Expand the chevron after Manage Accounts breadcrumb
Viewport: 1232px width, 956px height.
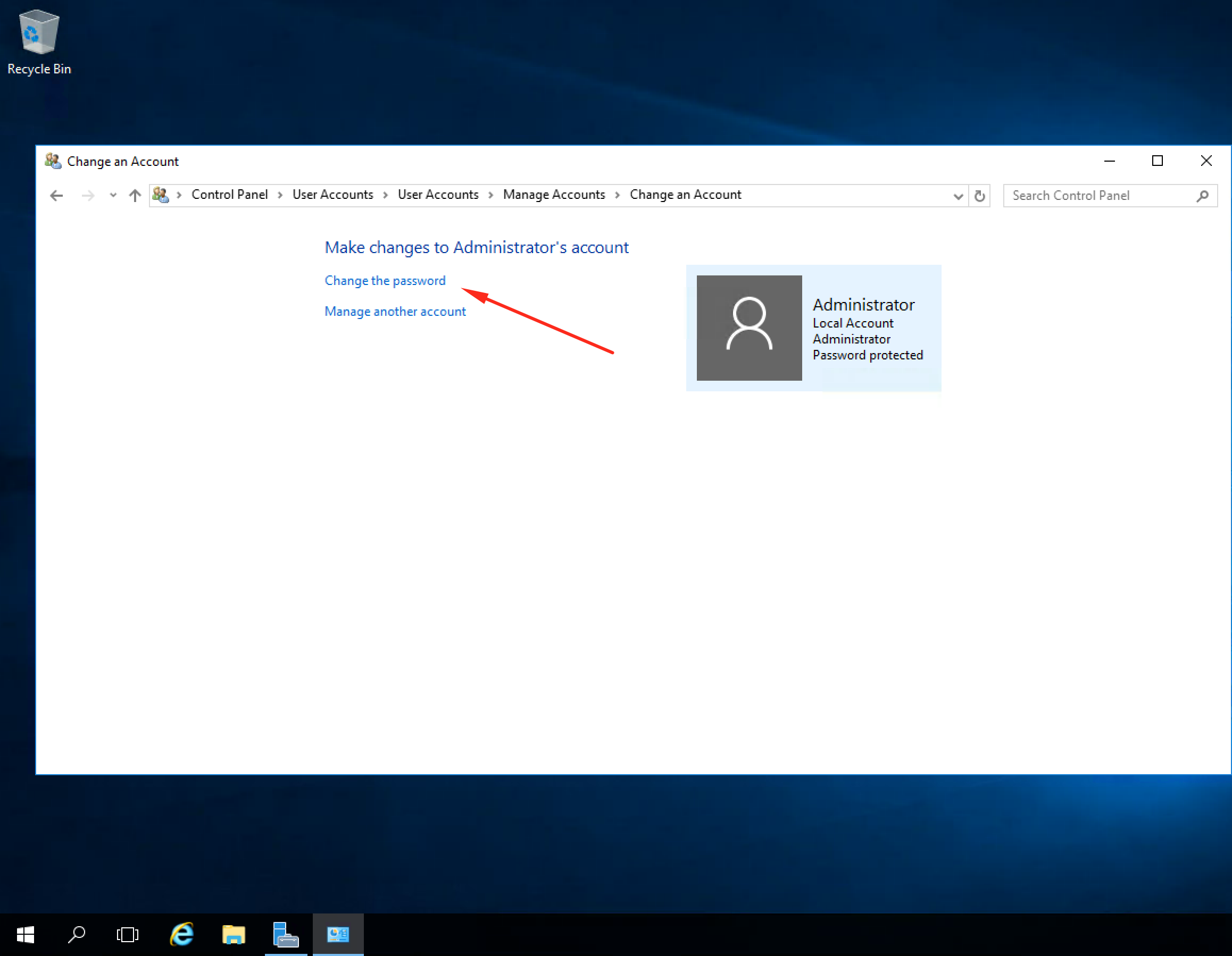point(617,195)
